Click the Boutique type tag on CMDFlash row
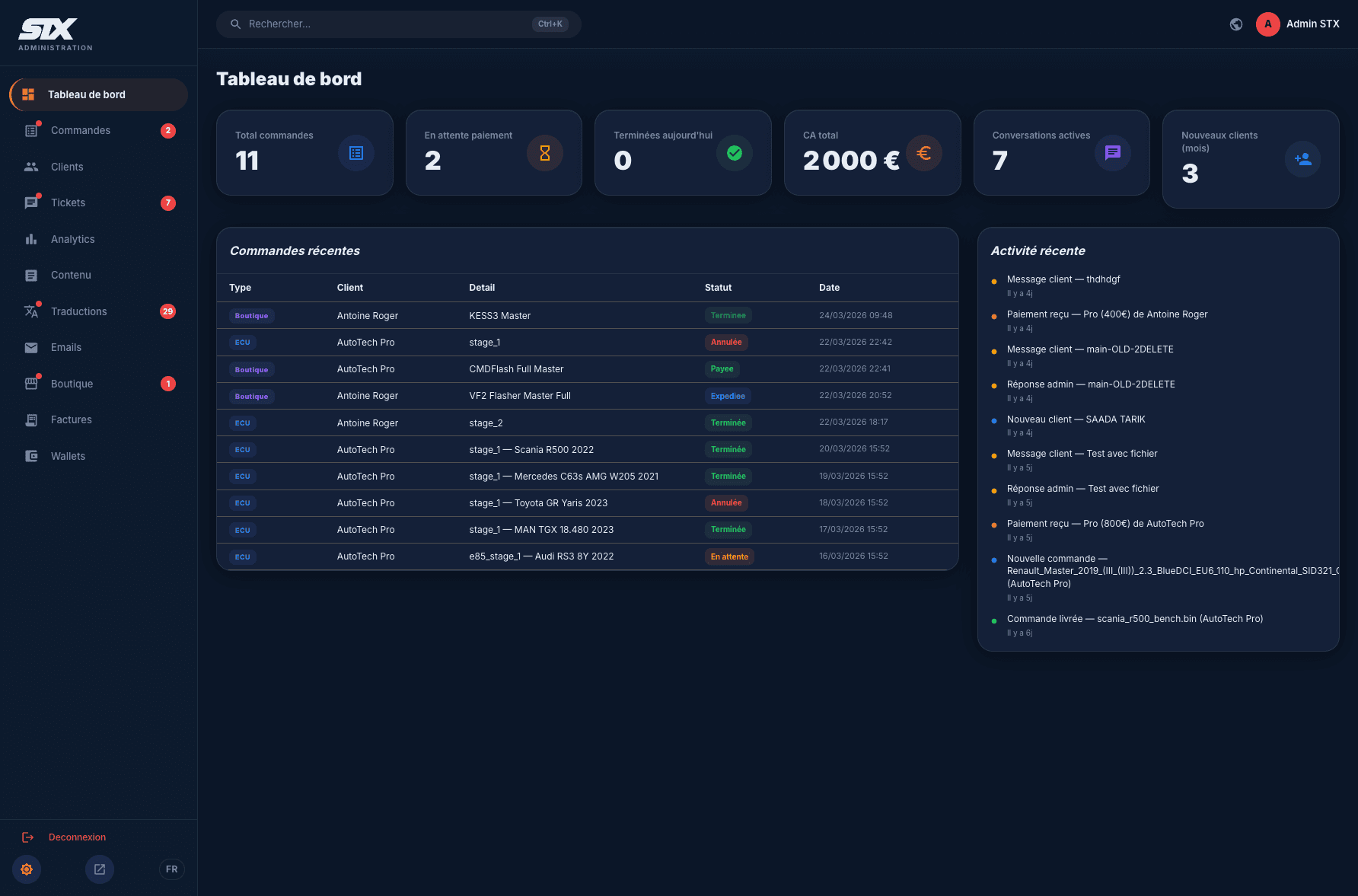The image size is (1358, 896). click(251, 369)
